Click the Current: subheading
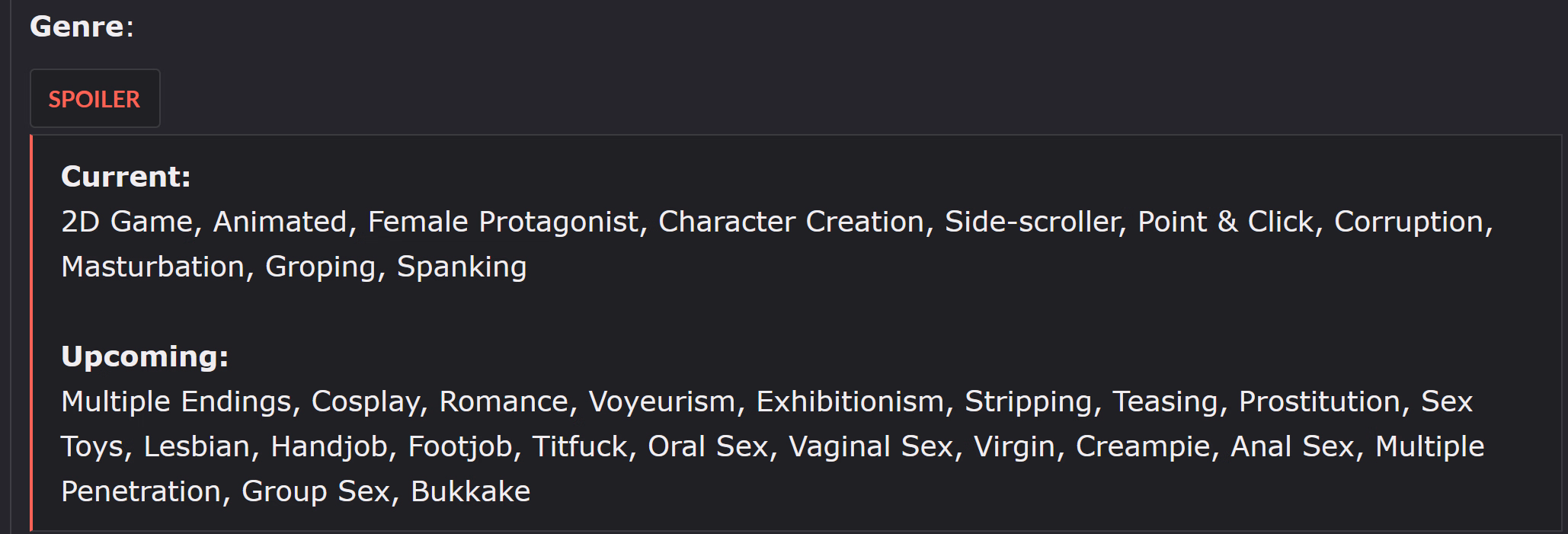This screenshot has width=1568, height=534. click(126, 177)
